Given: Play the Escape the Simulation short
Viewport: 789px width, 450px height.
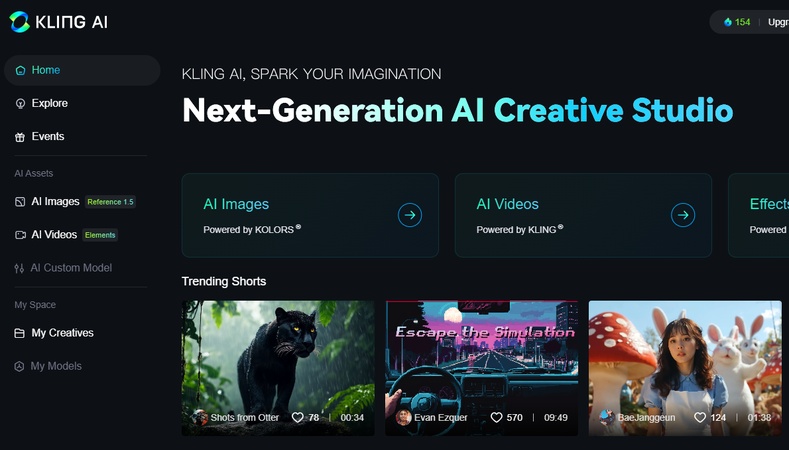Looking at the screenshot, I should tap(482, 368).
